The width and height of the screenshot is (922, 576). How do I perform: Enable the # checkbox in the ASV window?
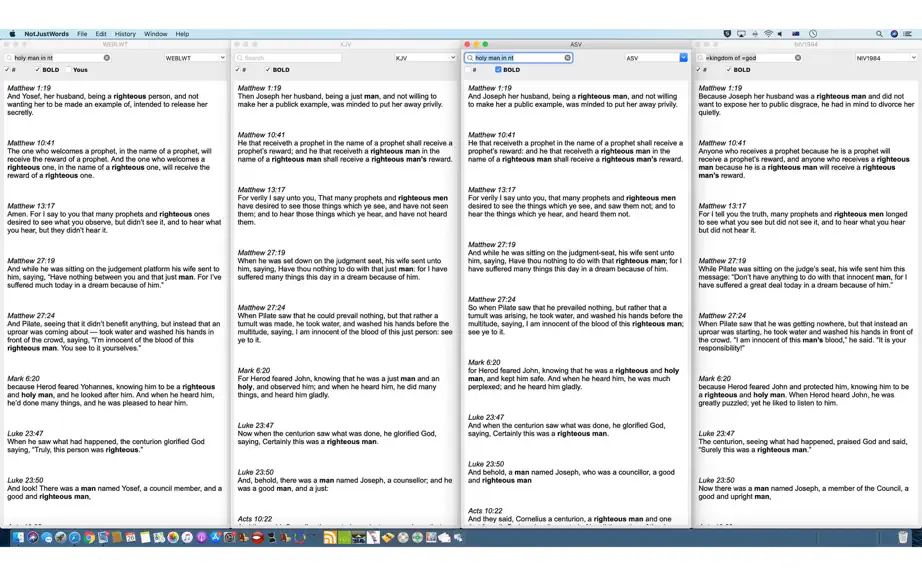(468, 69)
